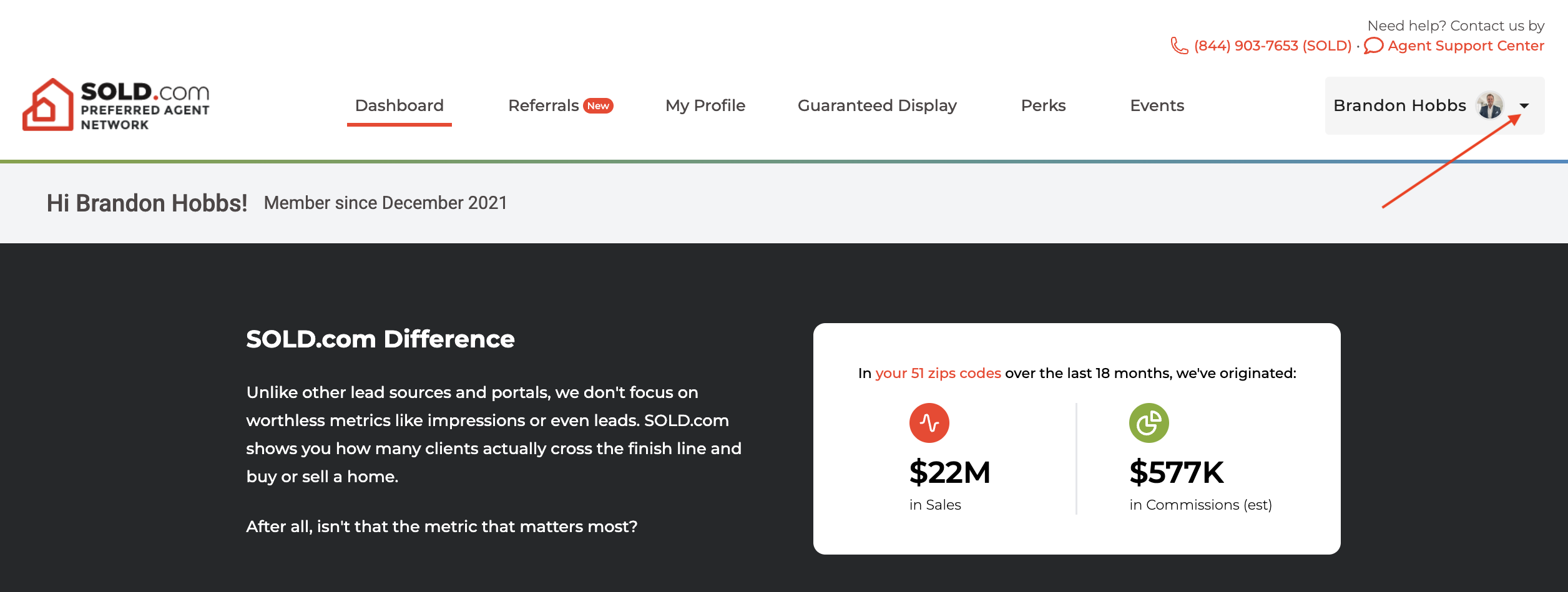Click the chat bubble support icon
Image resolution: width=1568 pixels, height=592 pixels.
pos(1373,46)
